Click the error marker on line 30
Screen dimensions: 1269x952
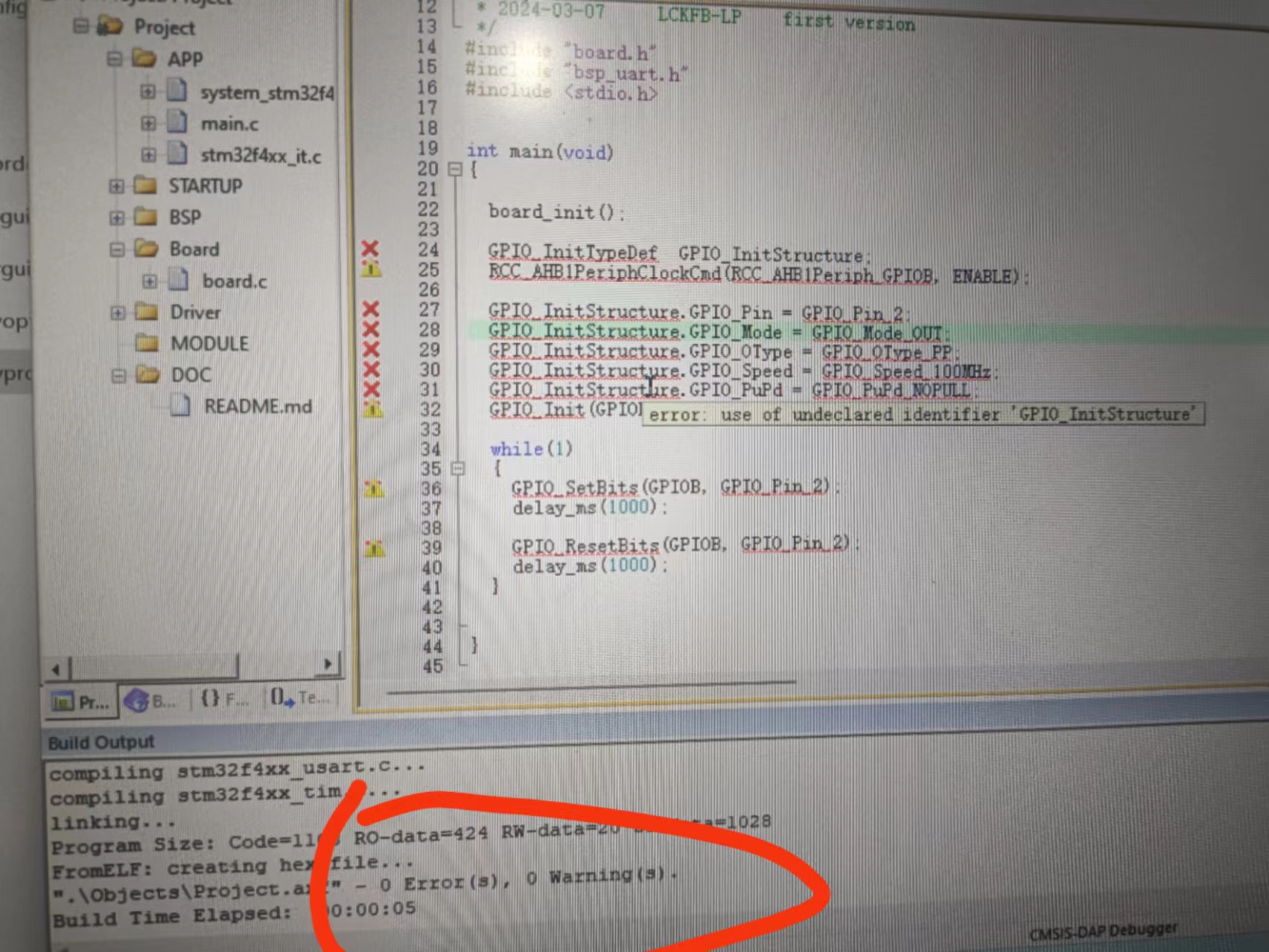click(x=371, y=368)
